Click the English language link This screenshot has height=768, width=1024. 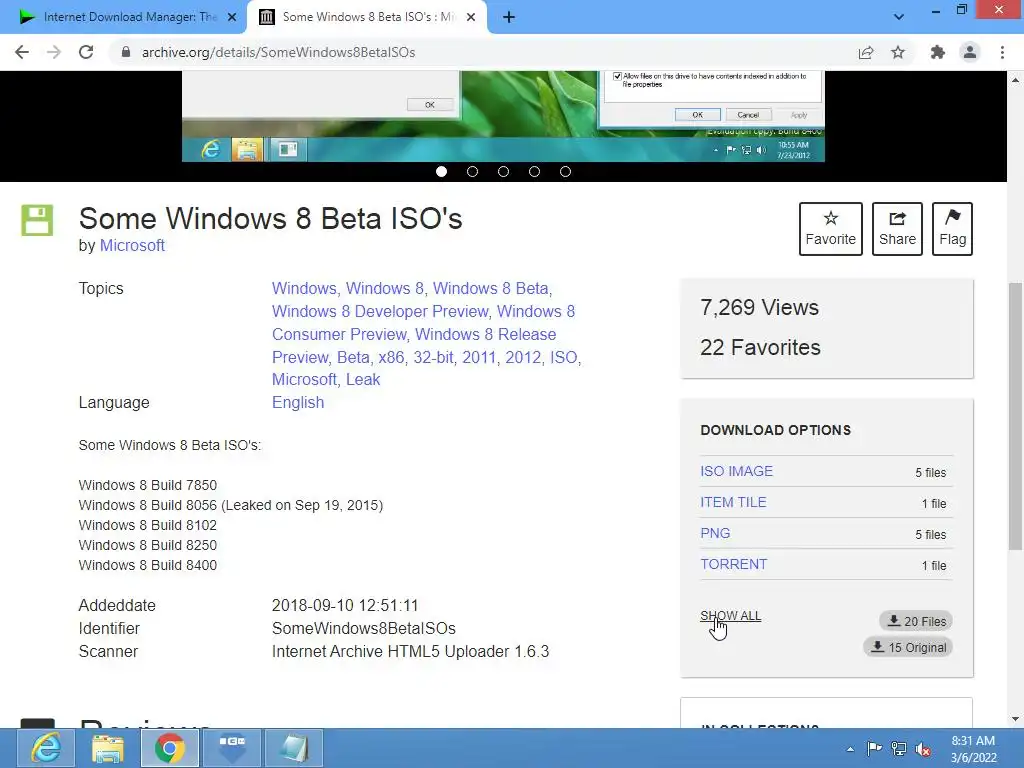(x=298, y=402)
